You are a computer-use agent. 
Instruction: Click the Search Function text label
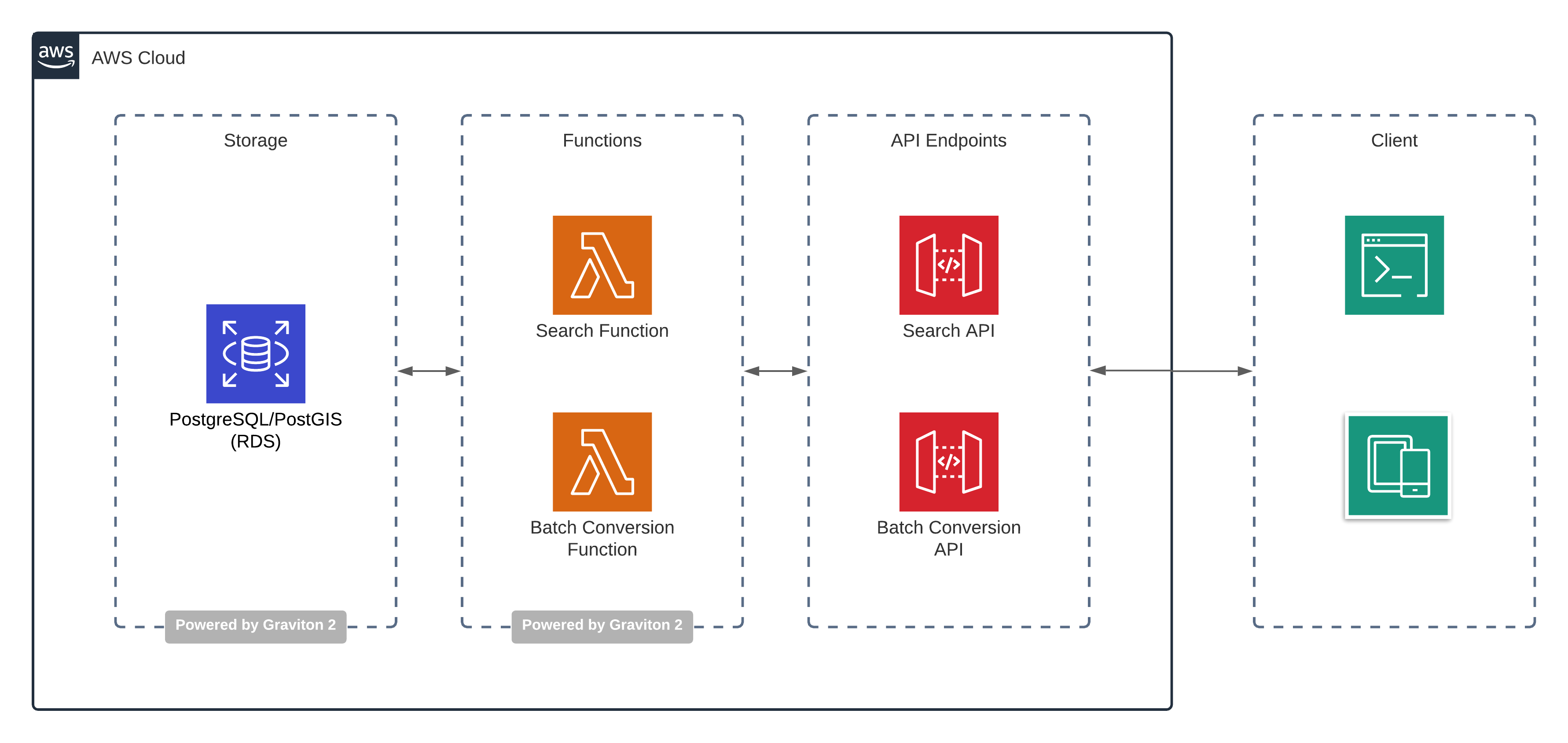point(602,331)
